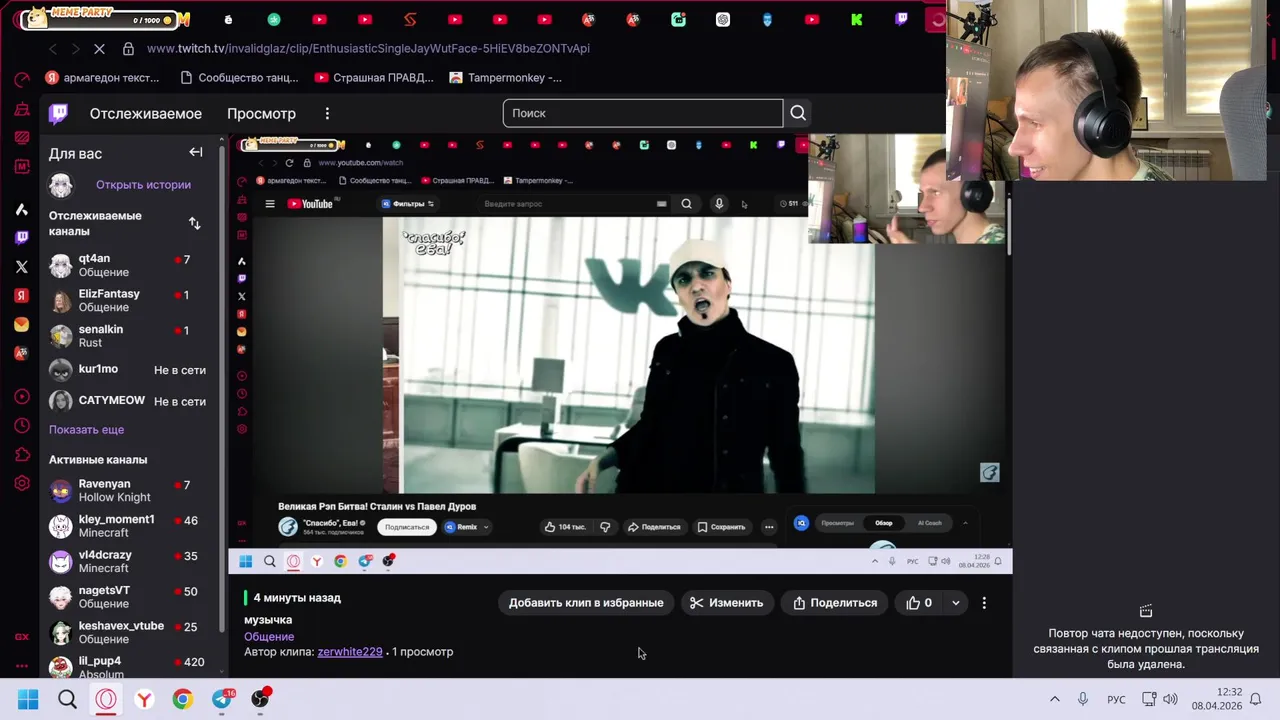Go forward with browser forward arrow
The image size is (1280, 720).
point(77,48)
